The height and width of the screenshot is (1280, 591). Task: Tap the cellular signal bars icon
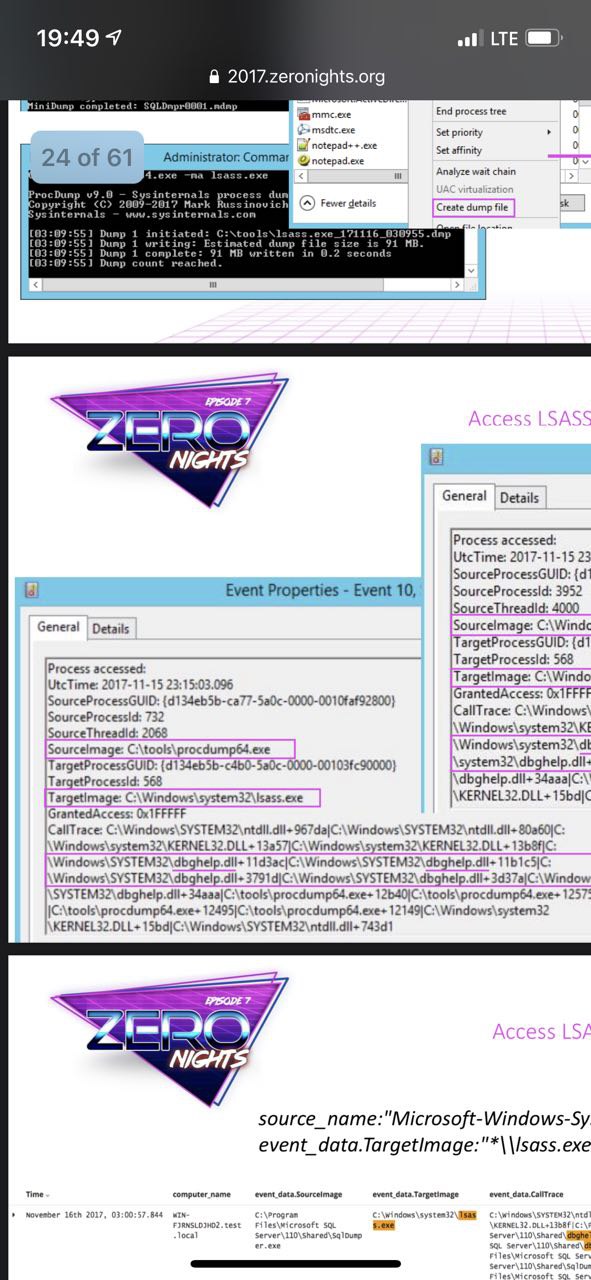469,39
